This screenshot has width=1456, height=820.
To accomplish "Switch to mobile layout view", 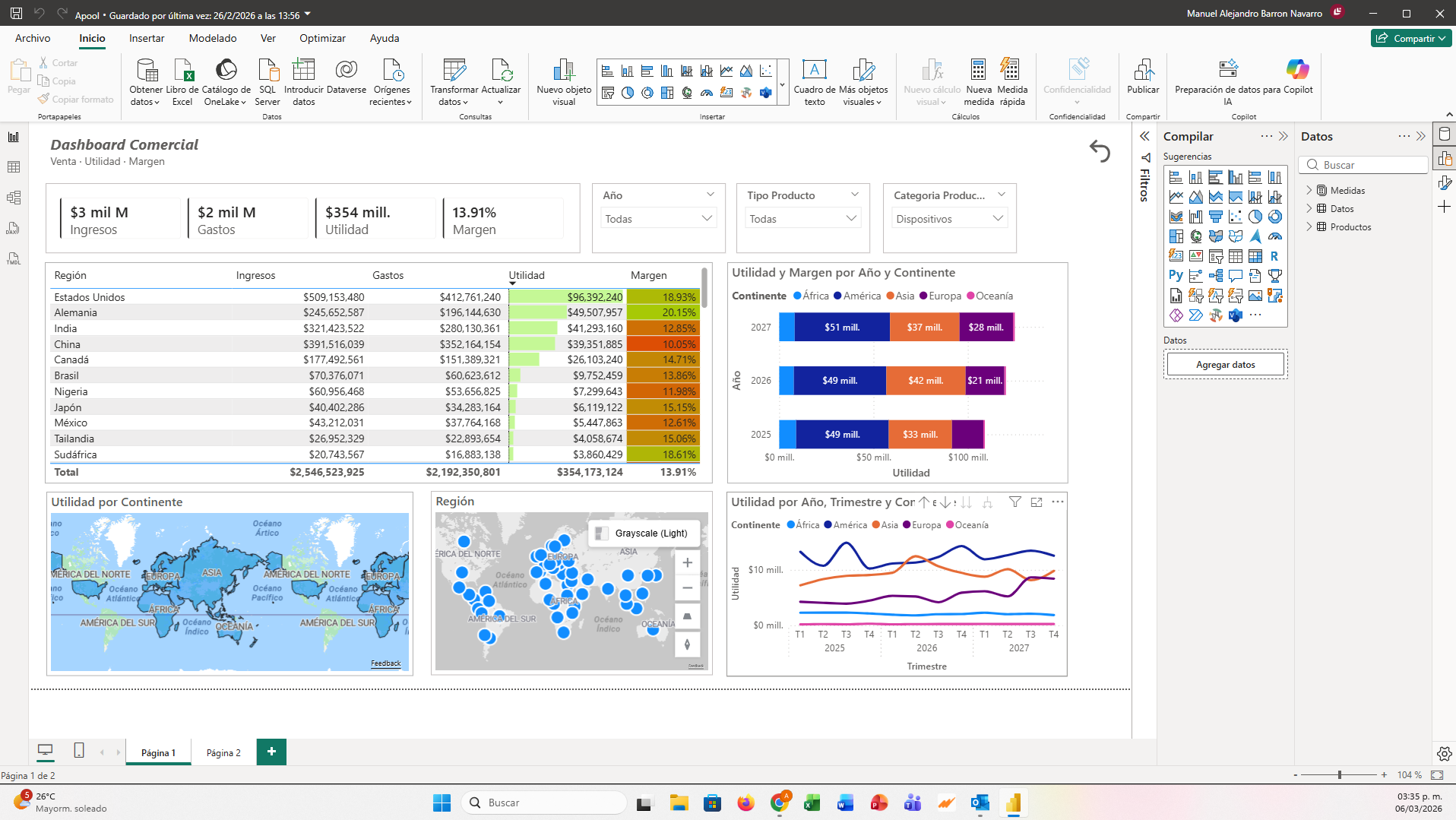I will point(79,751).
